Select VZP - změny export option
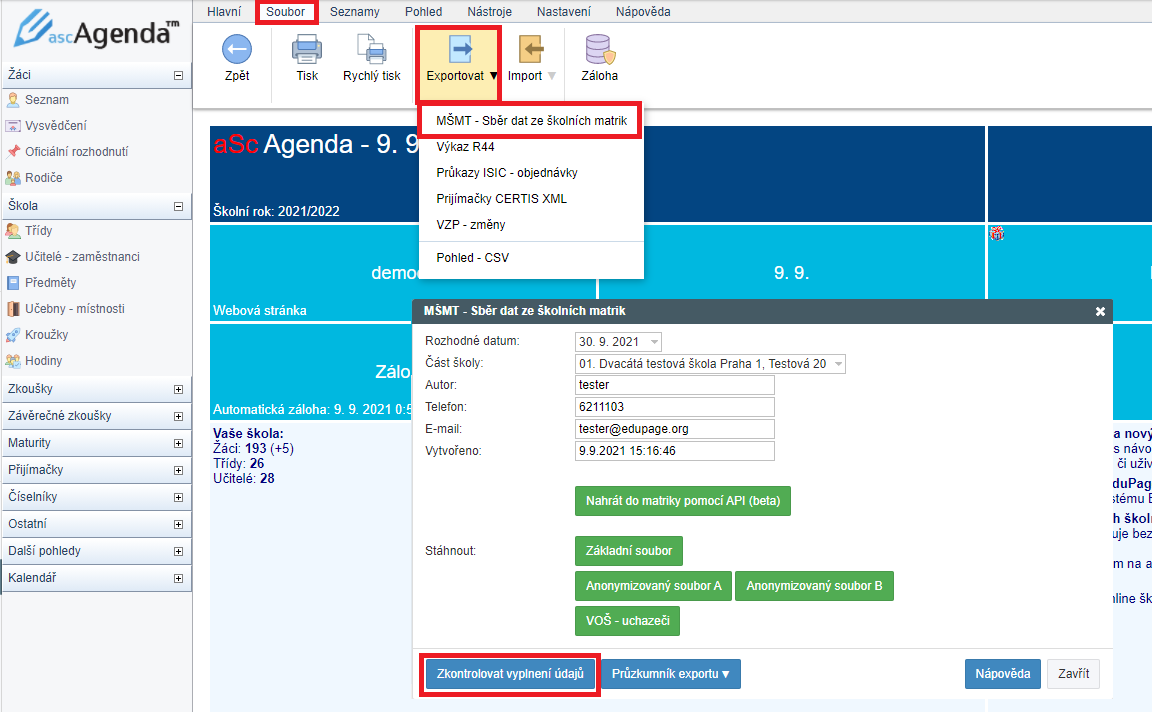Image resolution: width=1152 pixels, height=712 pixels. pyautogui.click(x=531, y=225)
